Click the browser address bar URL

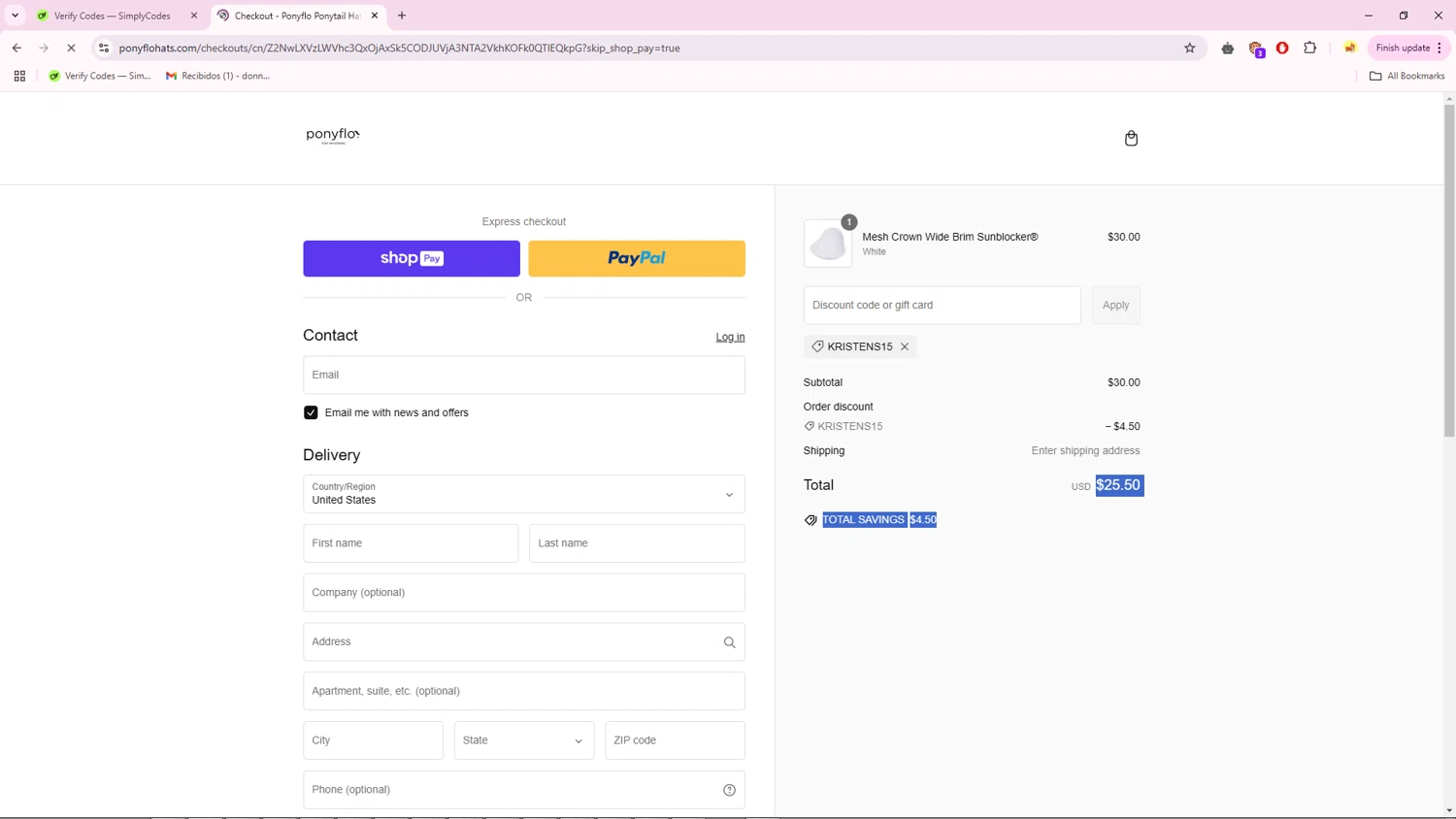click(x=399, y=48)
